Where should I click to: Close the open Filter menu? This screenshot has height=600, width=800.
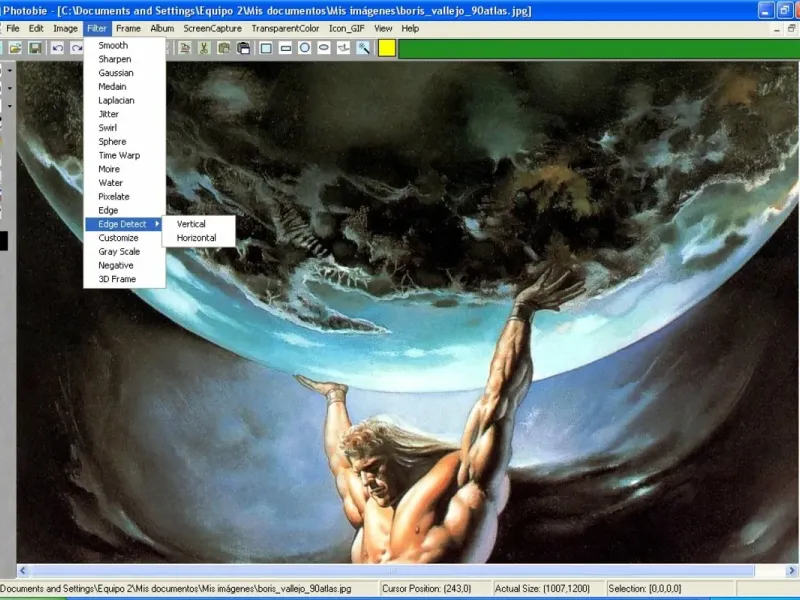[x=97, y=29]
